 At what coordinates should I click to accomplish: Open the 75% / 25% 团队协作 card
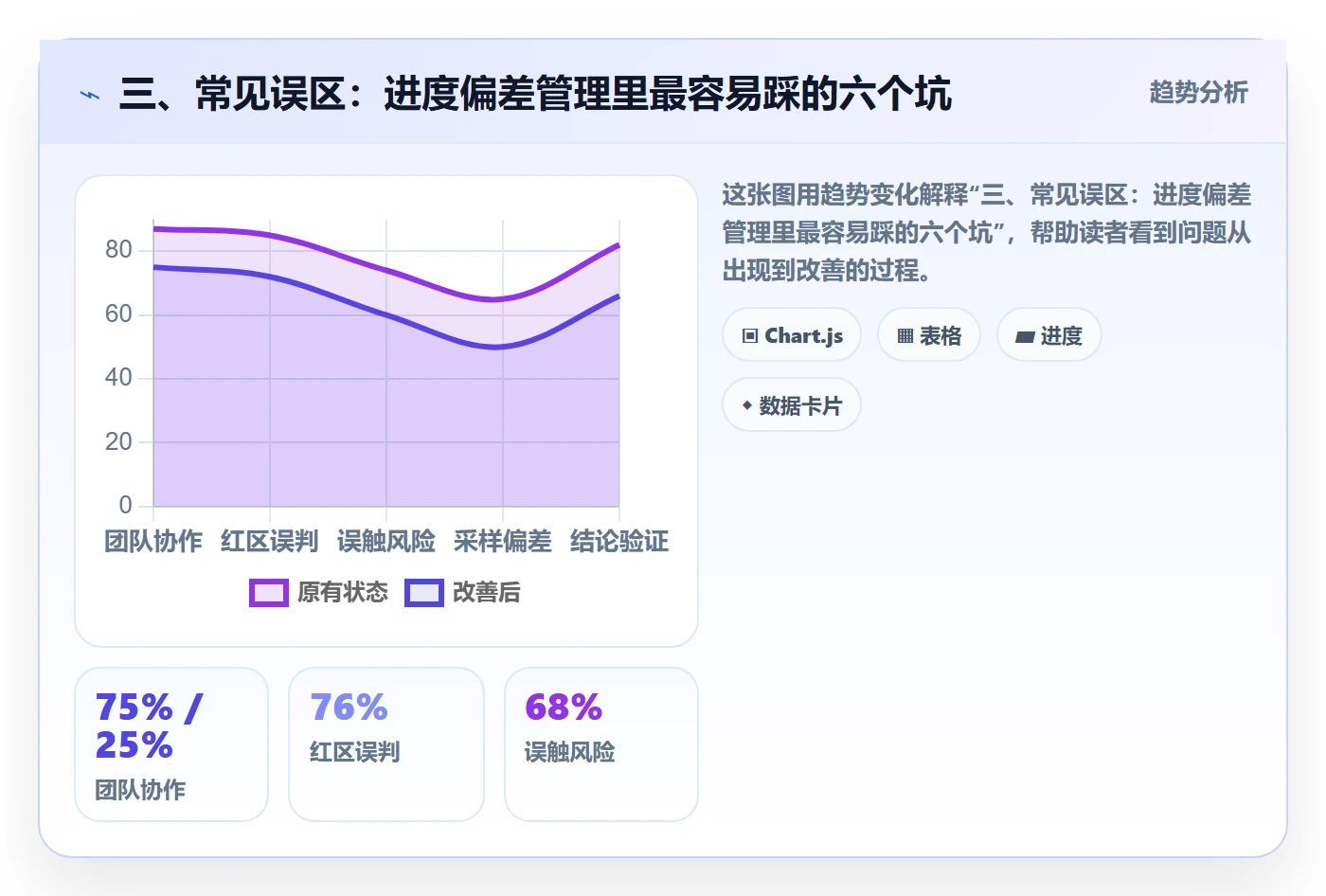171,744
